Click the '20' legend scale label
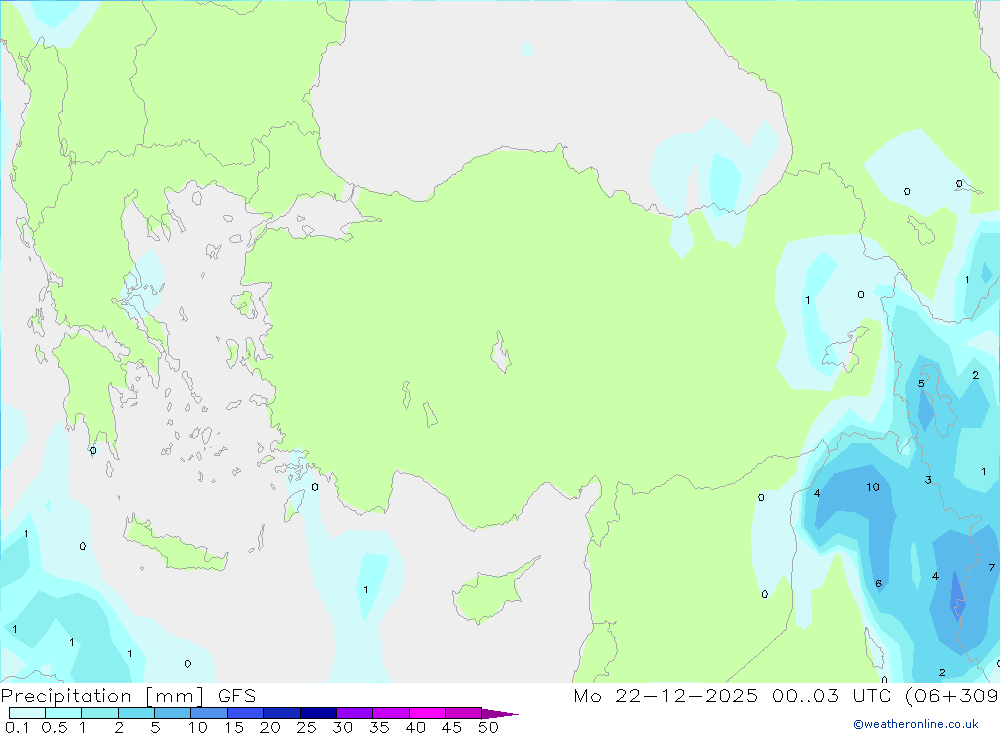 [x=270, y=727]
